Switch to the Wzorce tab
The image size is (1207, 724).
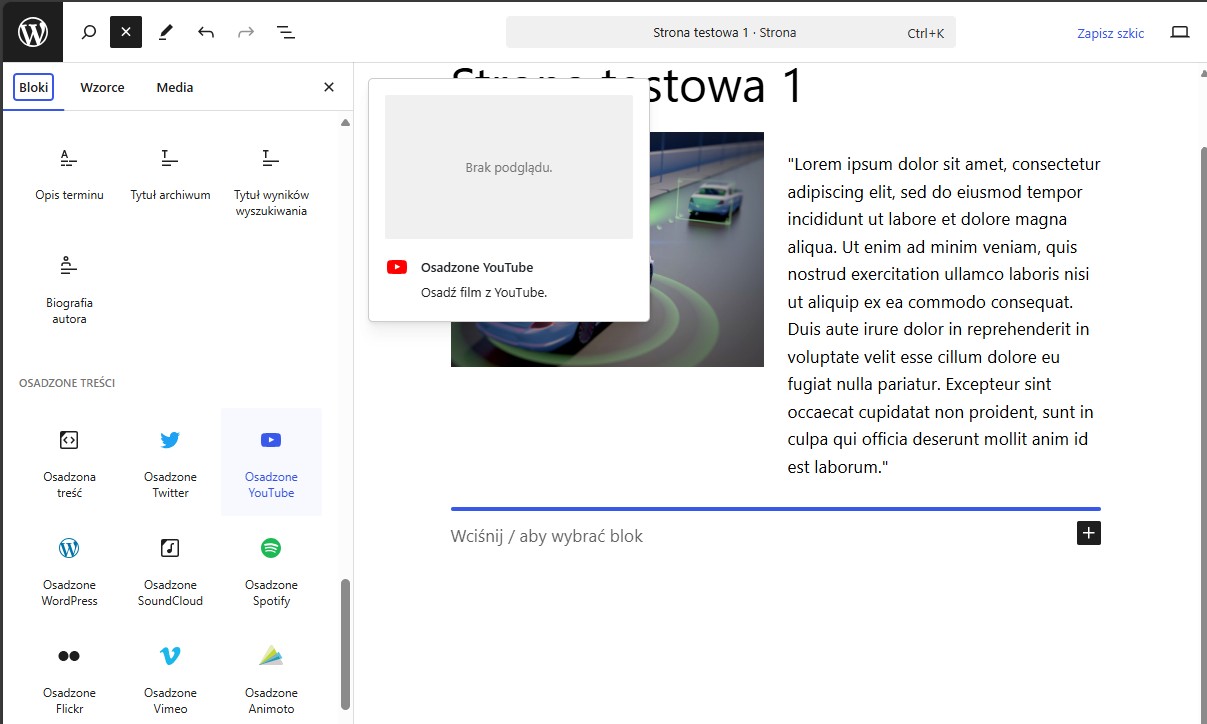[x=102, y=87]
